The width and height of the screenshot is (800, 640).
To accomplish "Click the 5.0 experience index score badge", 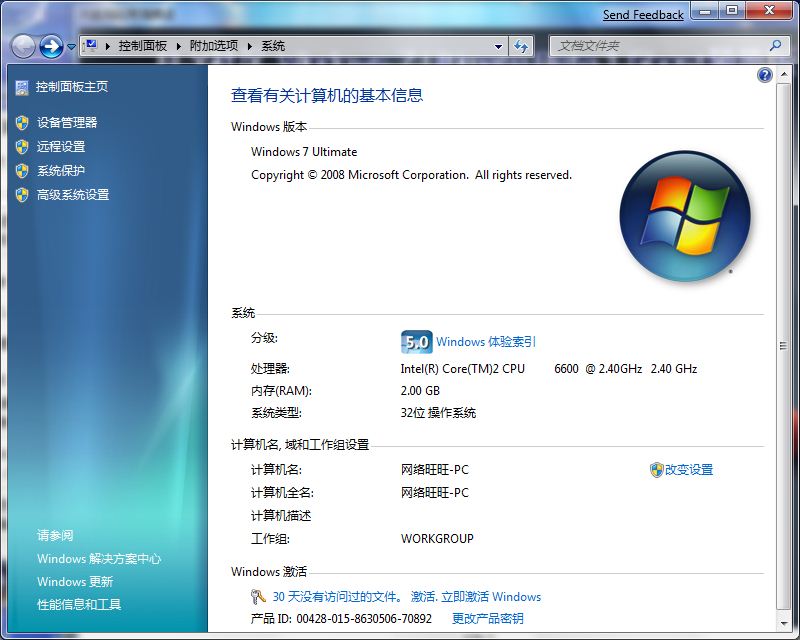I will 416,342.
